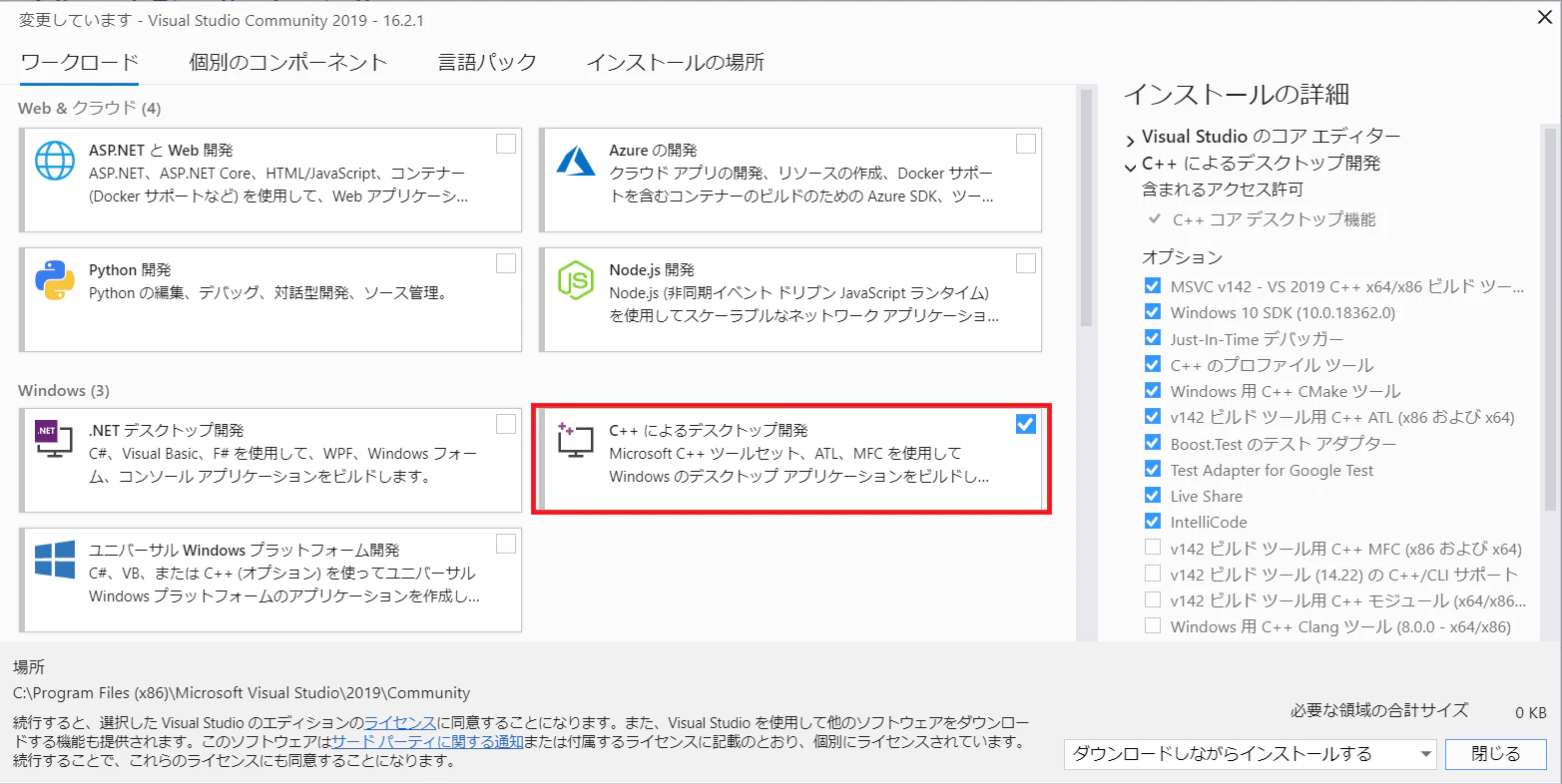The height and width of the screenshot is (784, 1562).
Task: Open the ライセンス link
Action: pyautogui.click(x=400, y=722)
